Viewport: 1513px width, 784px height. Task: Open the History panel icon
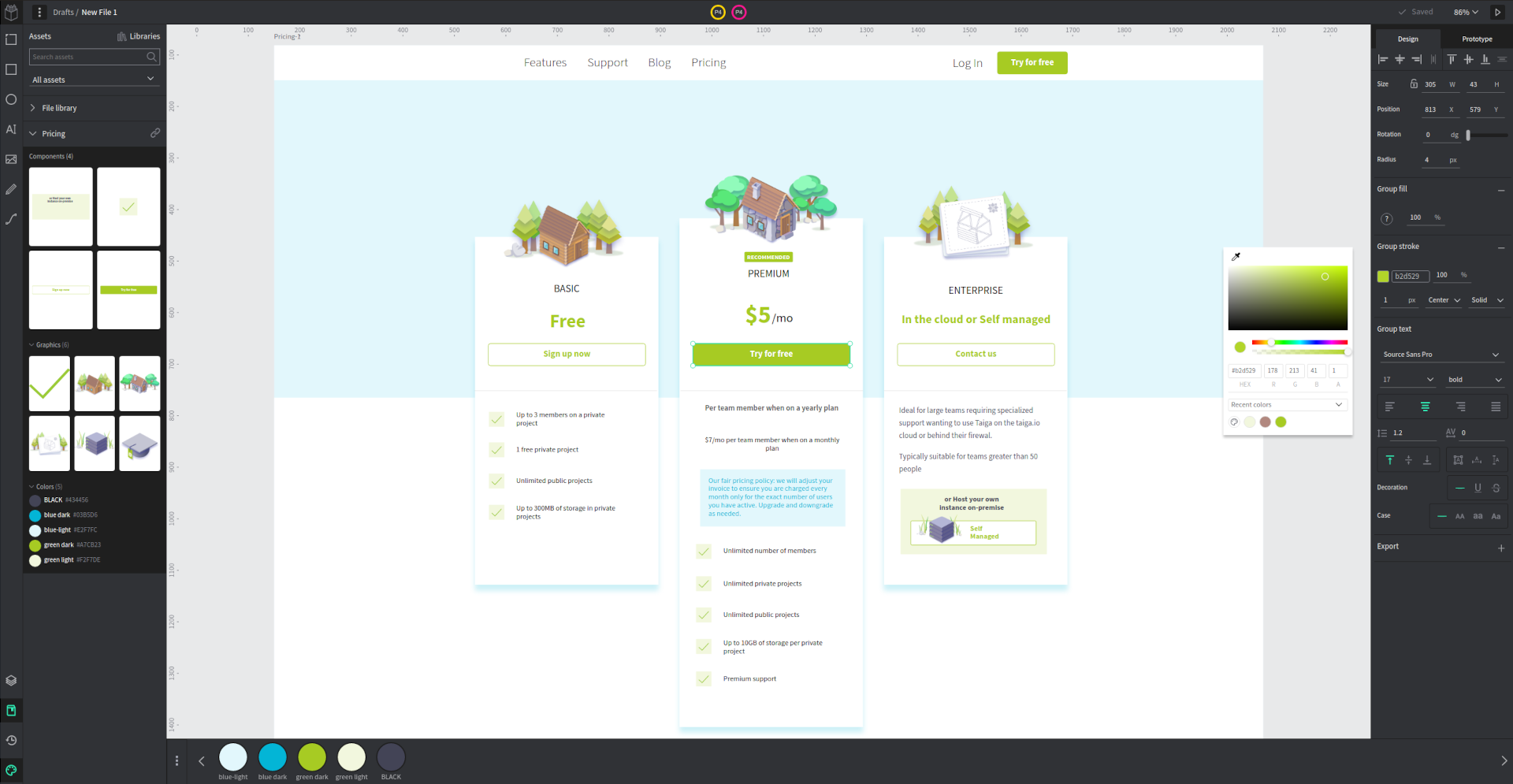pyautogui.click(x=11, y=741)
